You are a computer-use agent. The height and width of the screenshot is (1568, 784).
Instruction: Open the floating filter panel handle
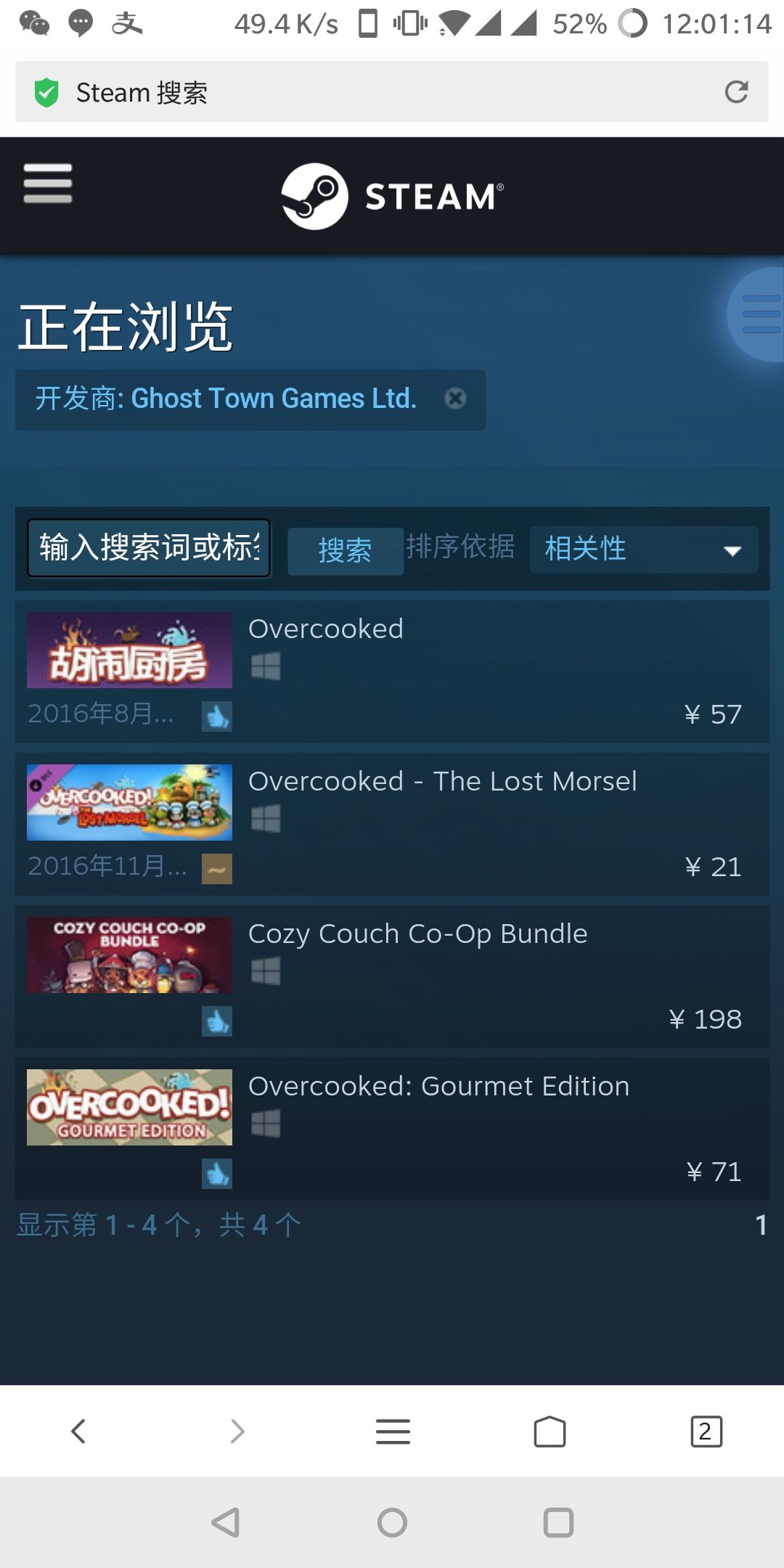[x=756, y=314]
